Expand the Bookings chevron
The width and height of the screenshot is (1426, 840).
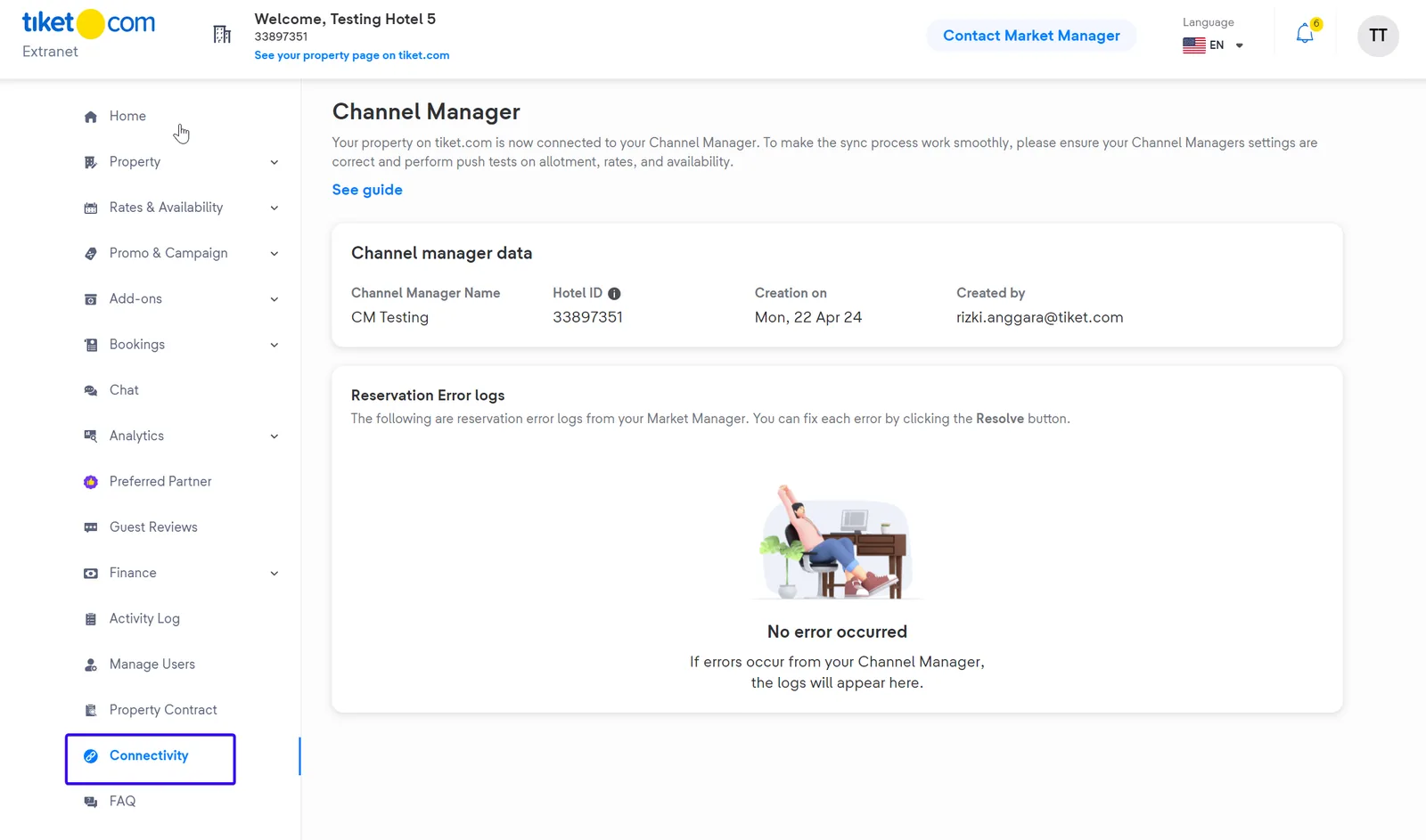(x=275, y=345)
